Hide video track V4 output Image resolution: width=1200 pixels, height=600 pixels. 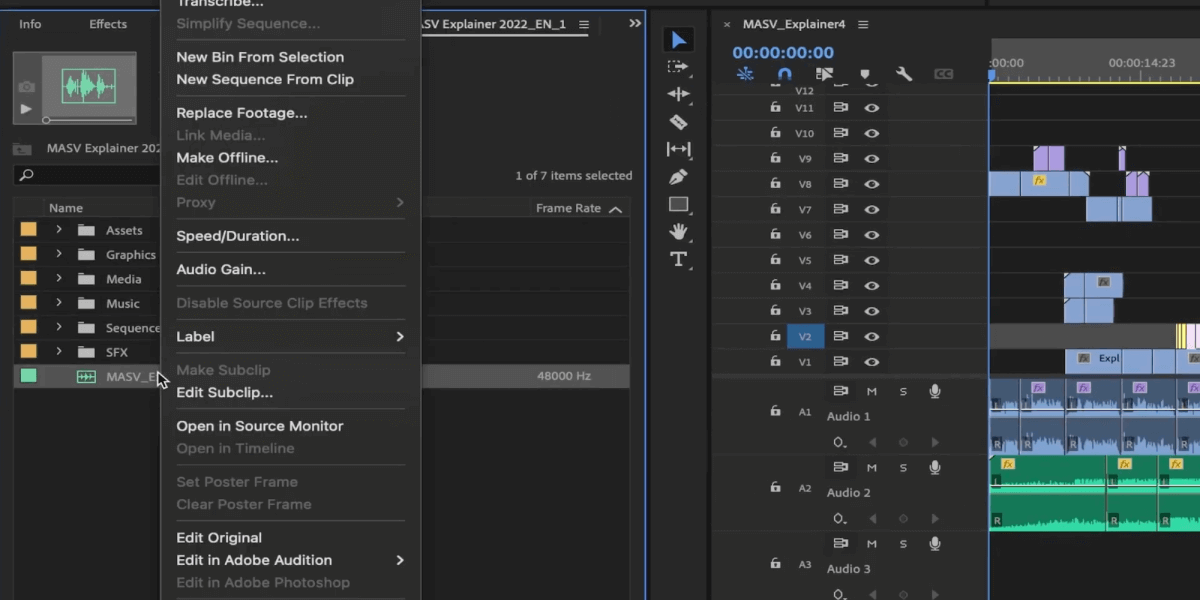coord(872,285)
